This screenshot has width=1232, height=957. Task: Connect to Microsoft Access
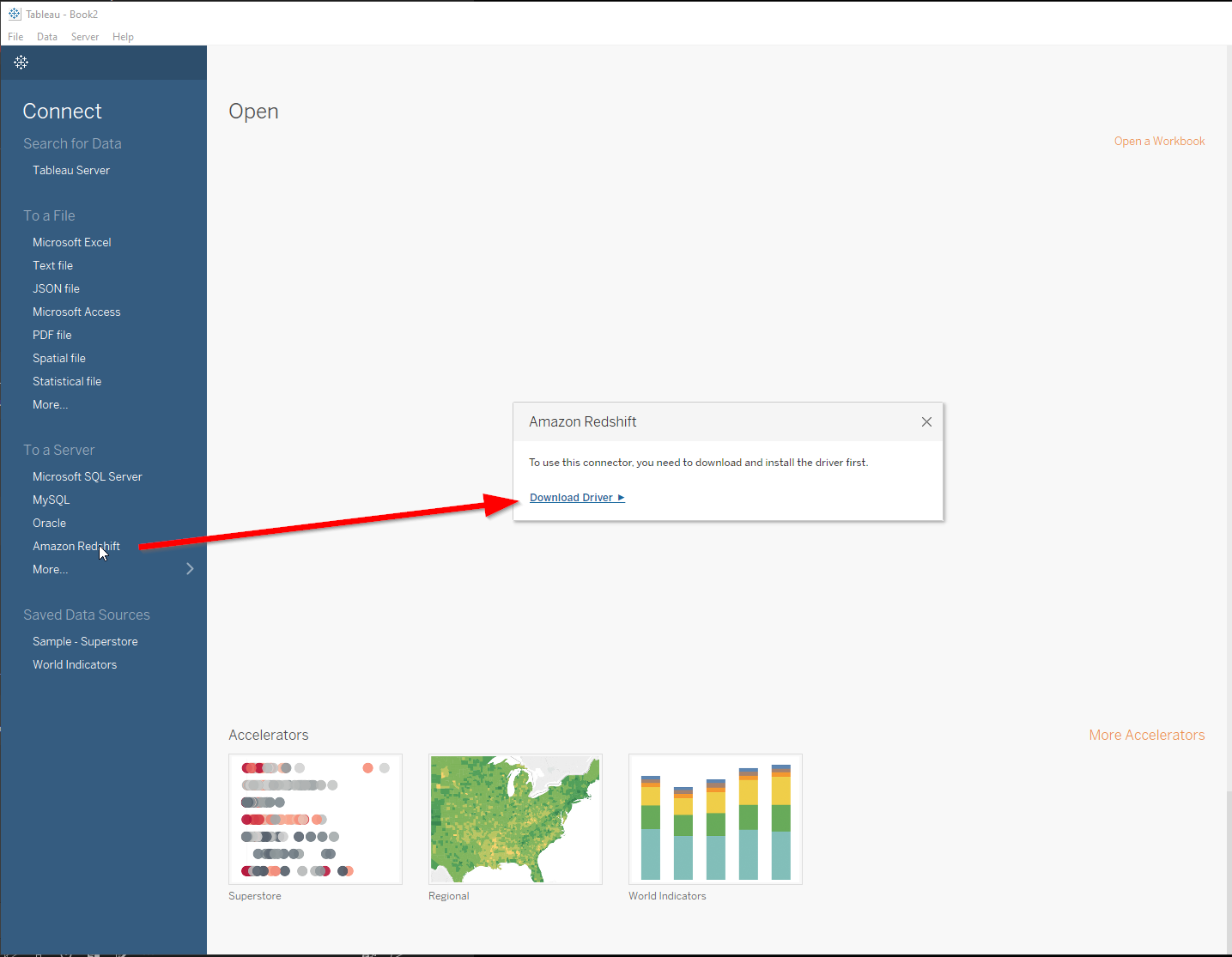76,312
